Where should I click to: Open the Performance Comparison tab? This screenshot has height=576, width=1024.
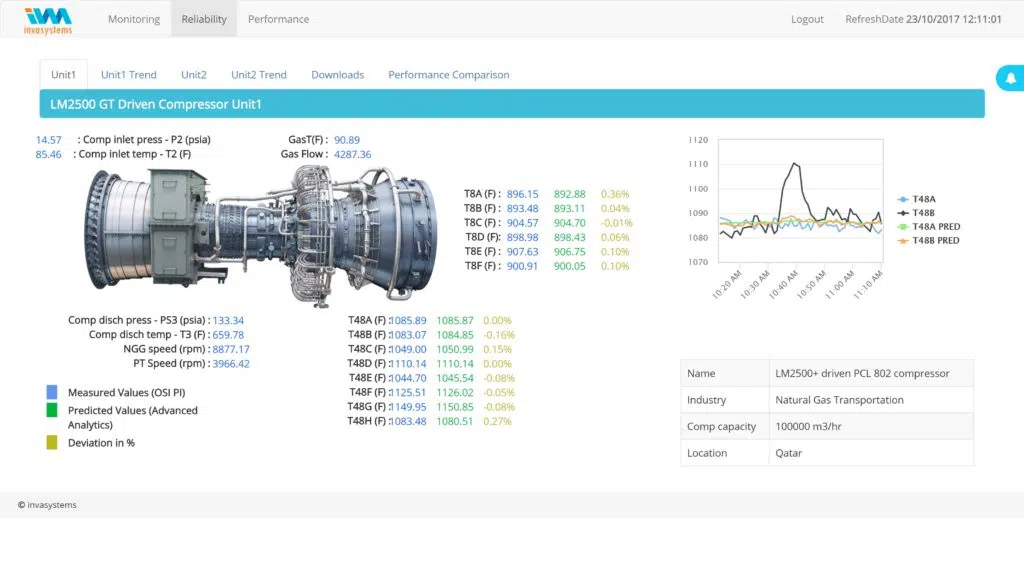tap(449, 74)
